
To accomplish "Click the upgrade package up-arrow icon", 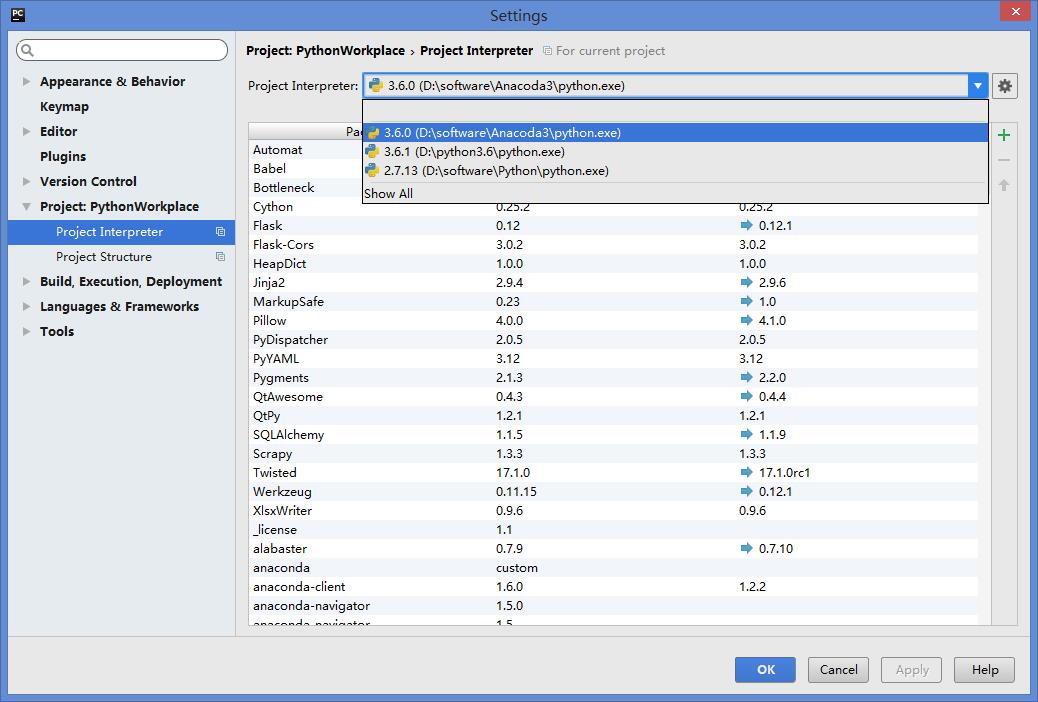I will pyautogui.click(x=1004, y=185).
